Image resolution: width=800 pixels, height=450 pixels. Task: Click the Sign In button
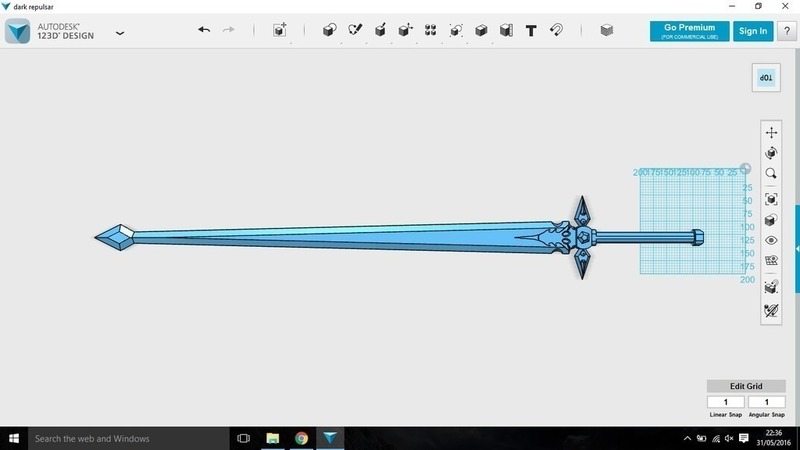point(753,31)
